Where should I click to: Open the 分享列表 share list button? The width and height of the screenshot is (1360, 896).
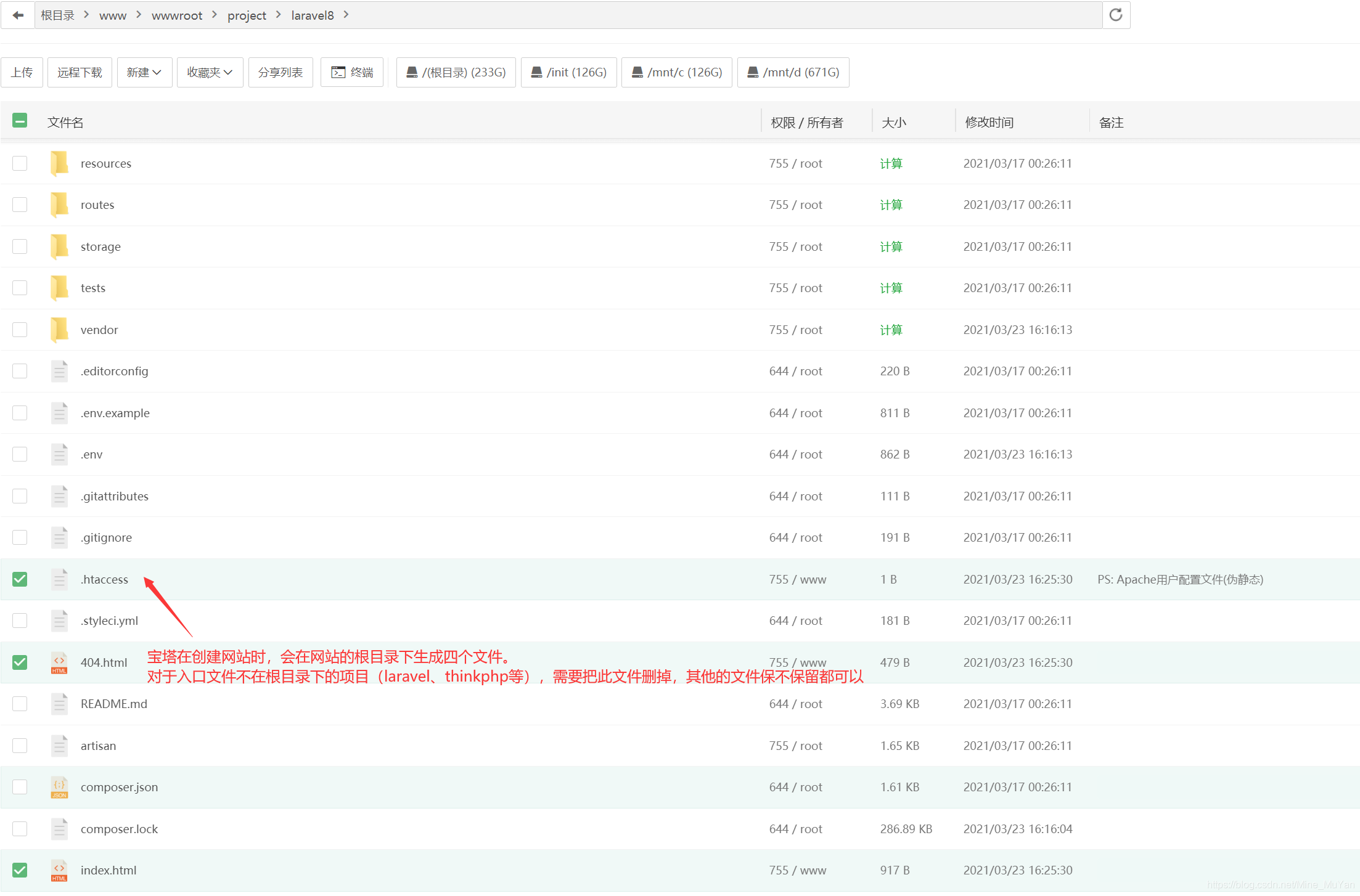[281, 72]
